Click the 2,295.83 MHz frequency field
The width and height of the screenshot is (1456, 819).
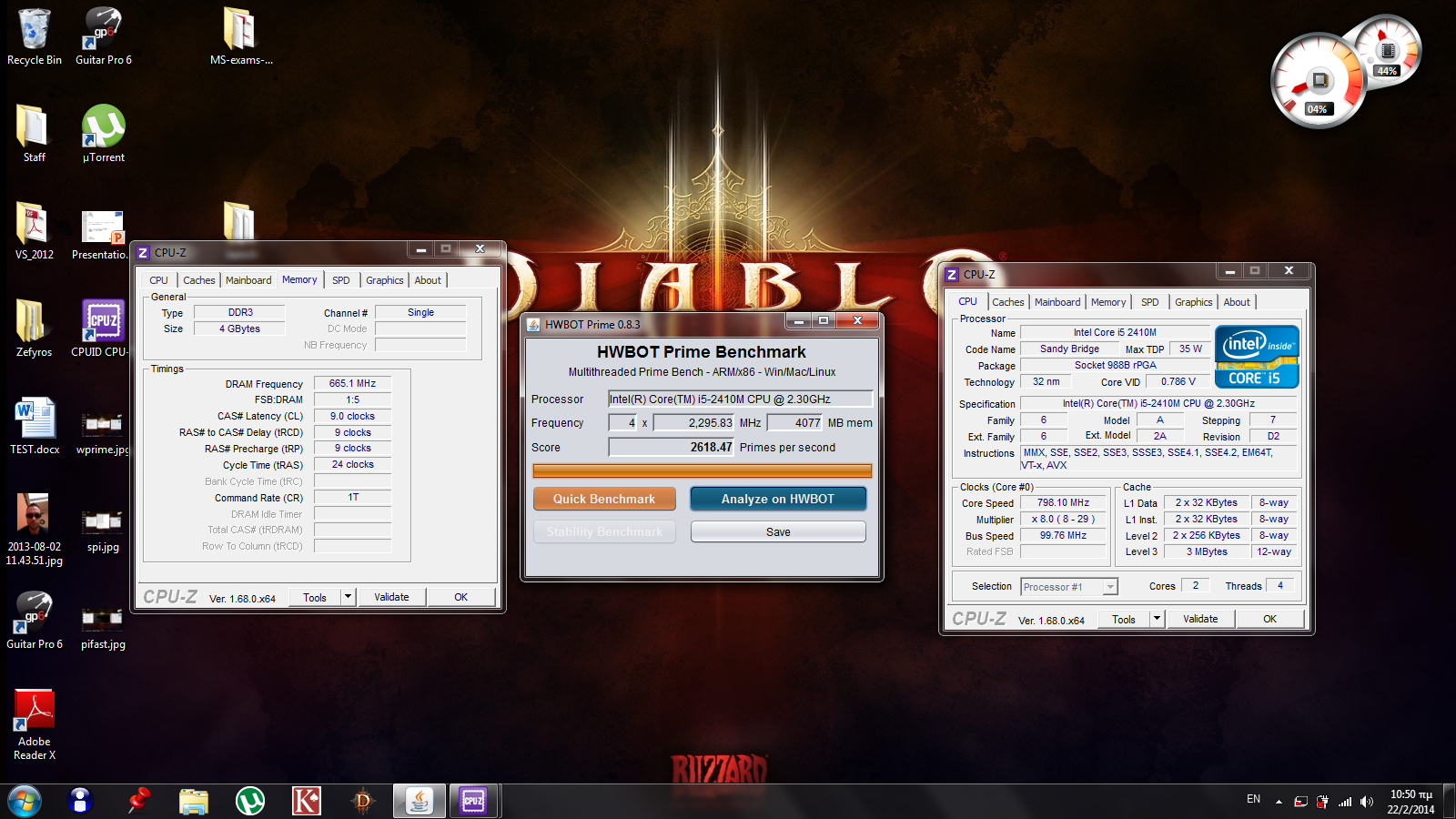(x=694, y=422)
